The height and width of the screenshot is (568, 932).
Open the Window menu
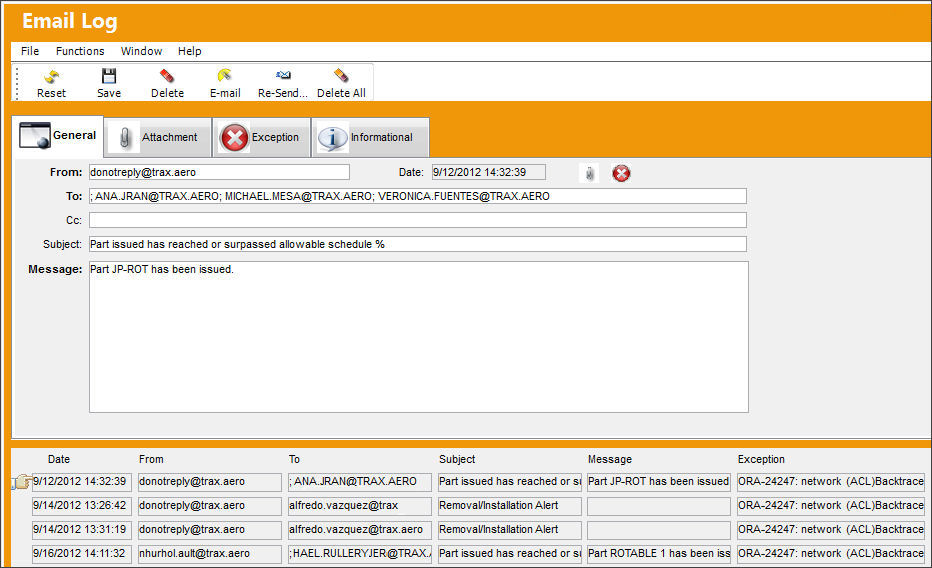pyautogui.click(x=141, y=51)
